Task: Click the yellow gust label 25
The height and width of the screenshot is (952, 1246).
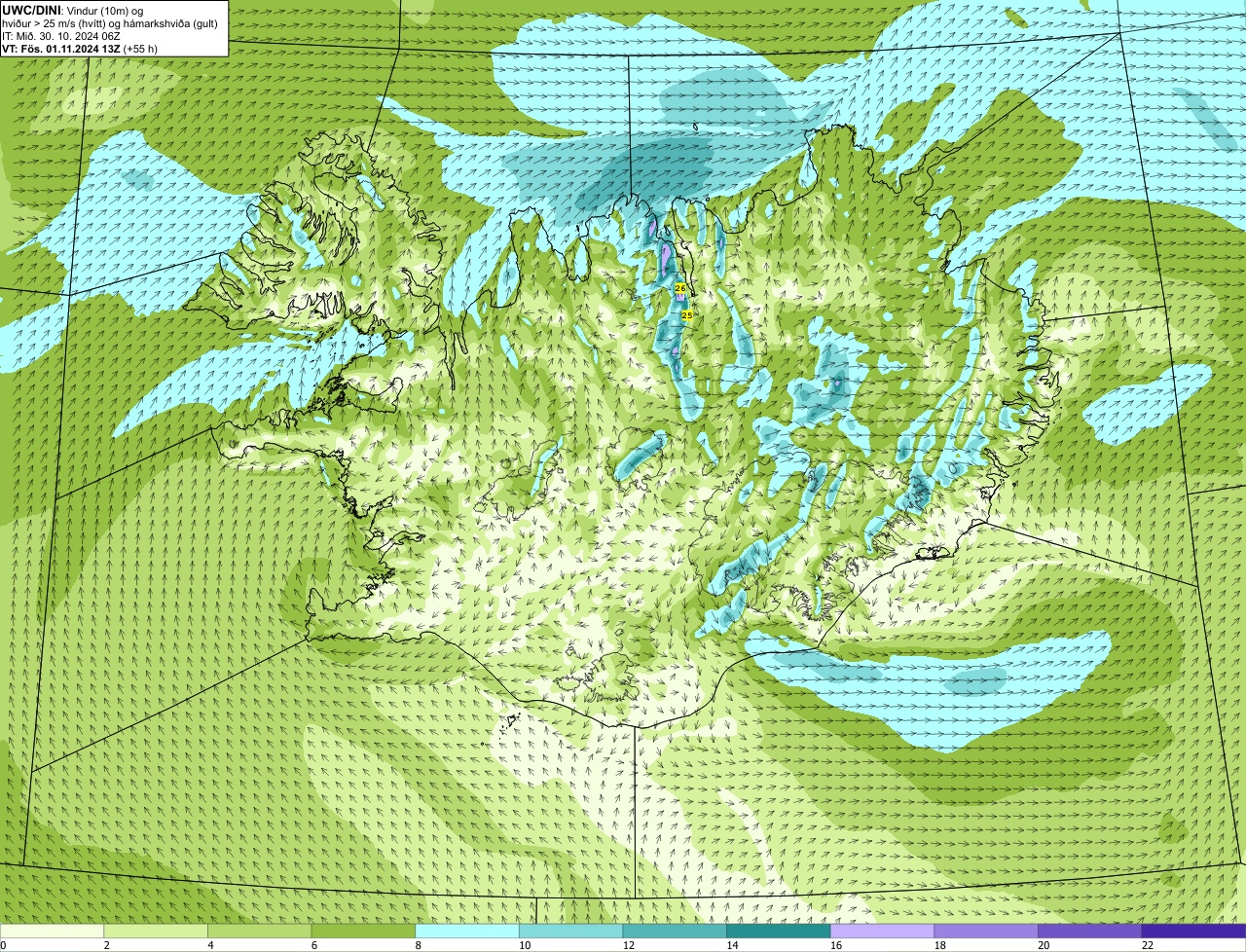Action: (686, 315)
